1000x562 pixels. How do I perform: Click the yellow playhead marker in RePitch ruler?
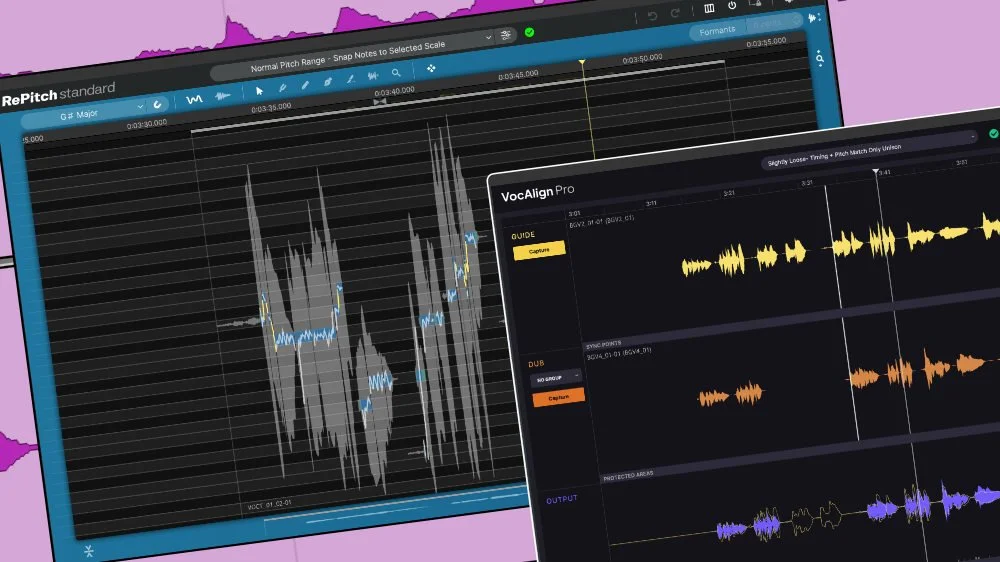[x=582, y=62]
